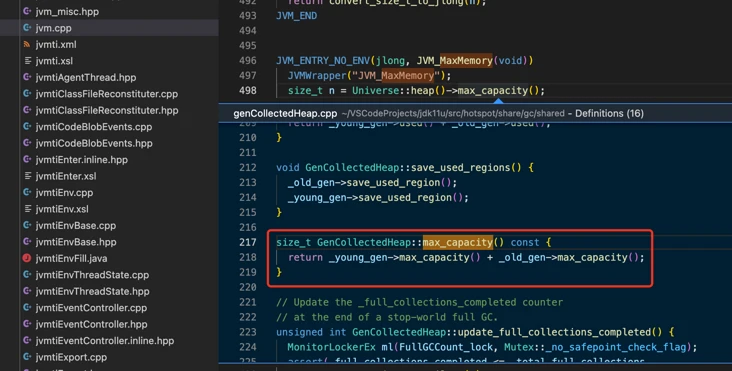Click the comment text on line 221
The width and height of the screenshot is (732, 371).
419,302
